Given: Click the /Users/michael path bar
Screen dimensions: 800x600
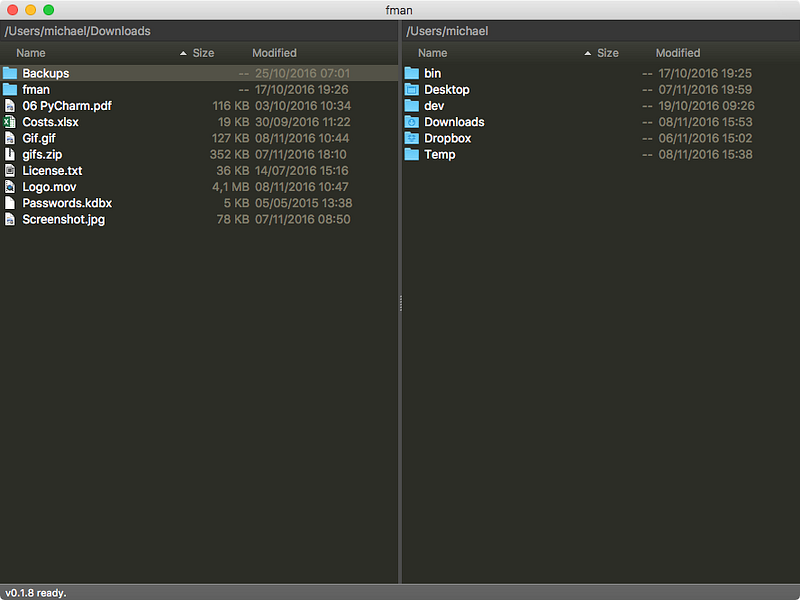Looking at the screenshot, I should click(x=601, y=31).
